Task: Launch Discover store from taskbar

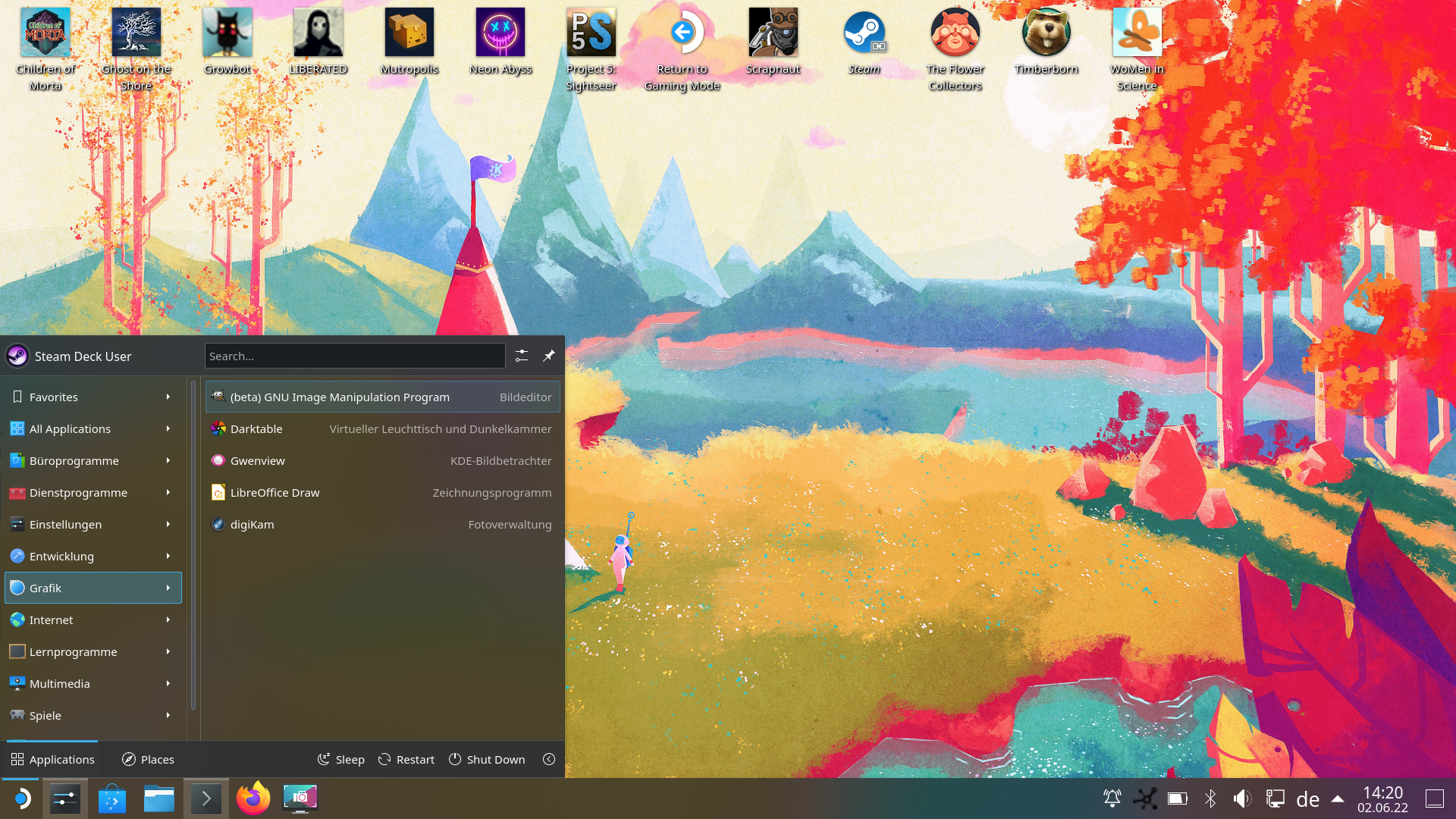Action: click(x=111, y=799)
